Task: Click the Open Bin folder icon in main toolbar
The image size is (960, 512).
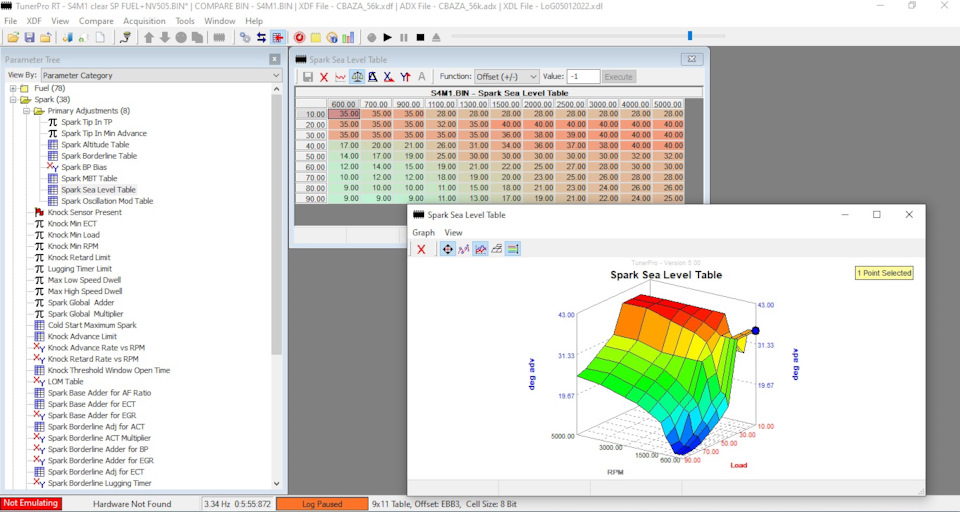Action: point(13,37)
